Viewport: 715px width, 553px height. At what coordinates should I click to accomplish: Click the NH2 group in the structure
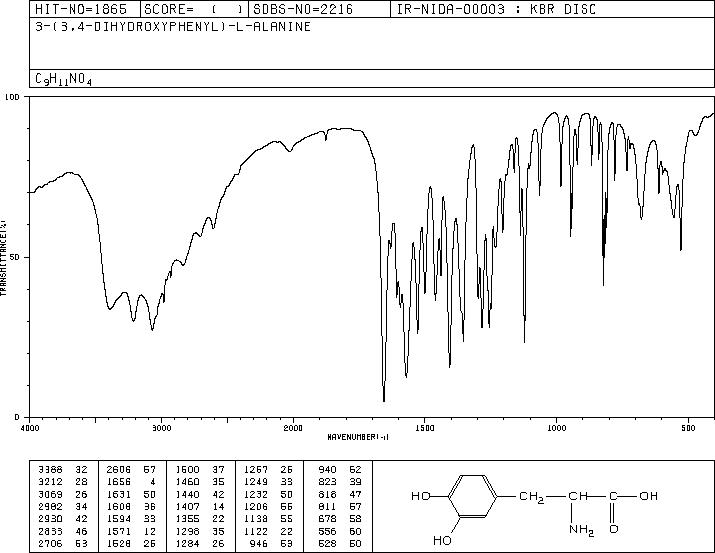click(x=581, y=530)
